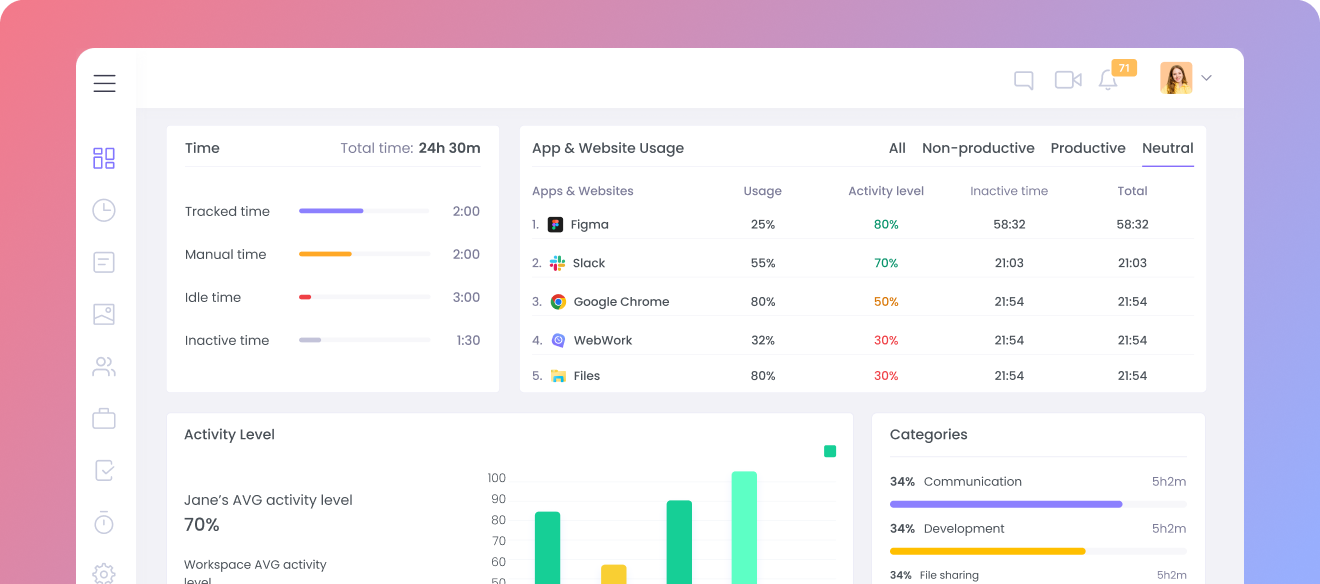Click the Development category bar

pyautogui.click(x=1038, y=551)
